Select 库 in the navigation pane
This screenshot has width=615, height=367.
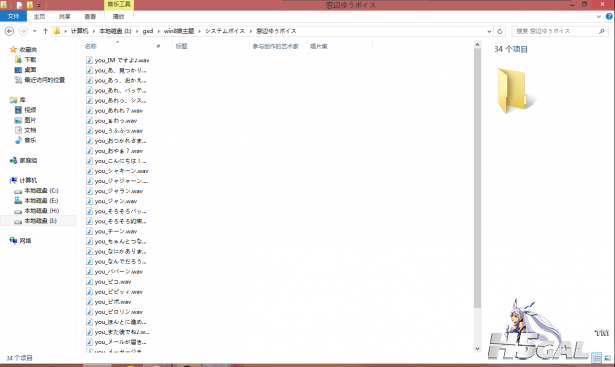tap(22, 100)
